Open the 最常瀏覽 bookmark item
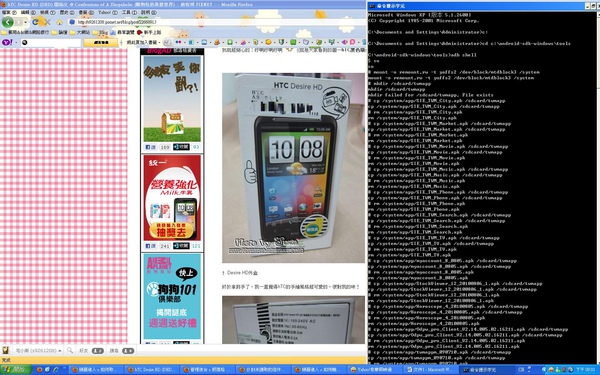600x375 pixels. [x=122, y=33]
